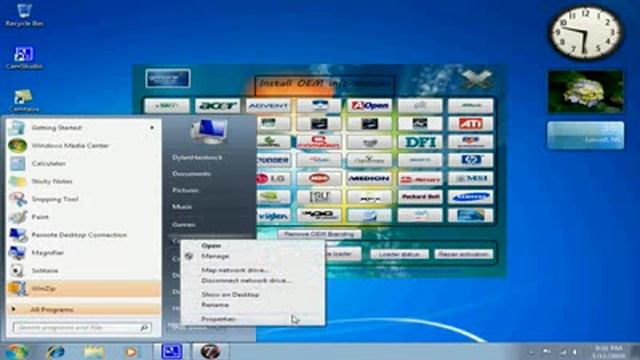Launch Windows Media Center
The image size is (640, 360).
pos(84,145)
